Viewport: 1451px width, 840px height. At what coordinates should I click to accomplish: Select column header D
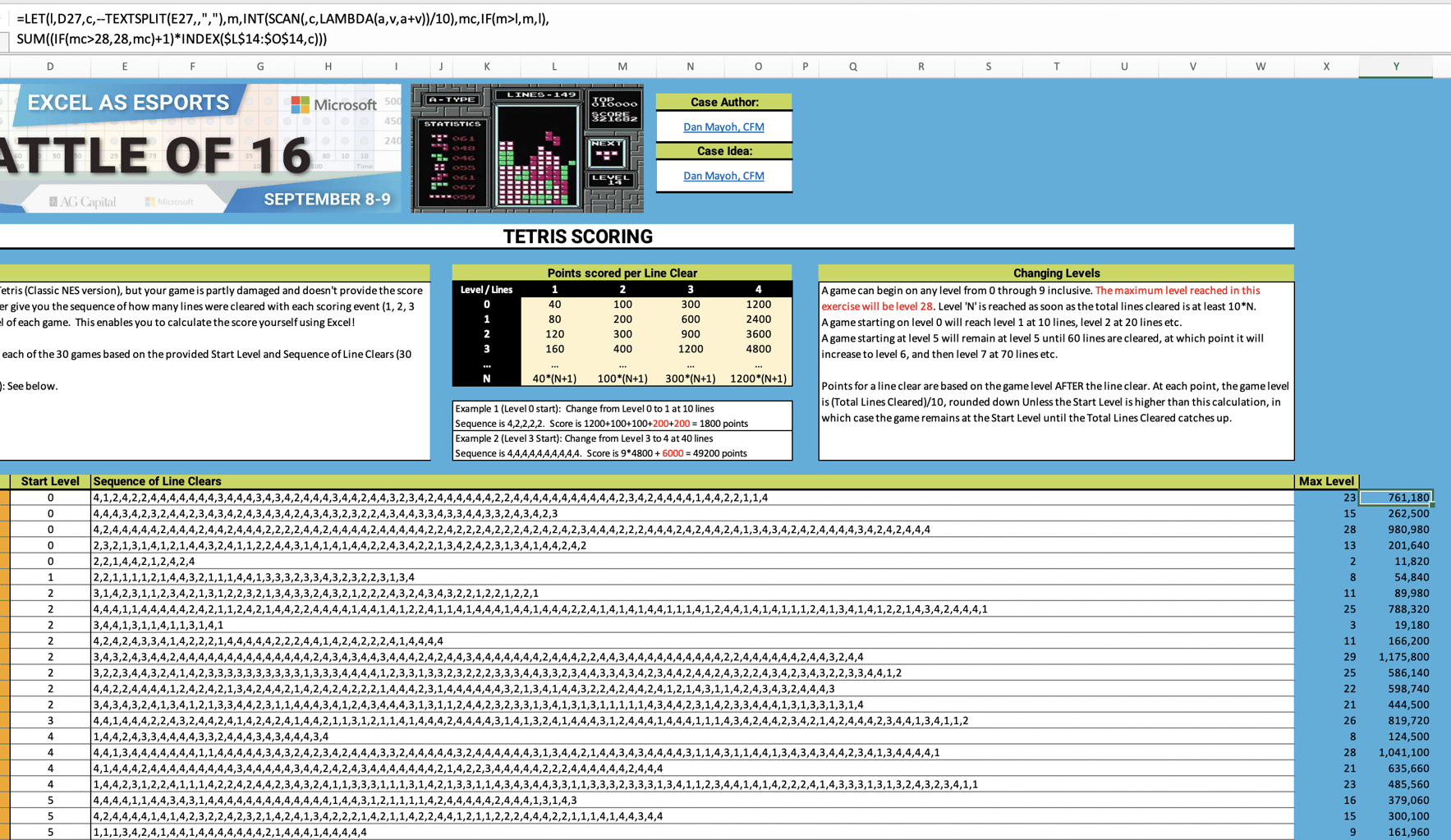49,67
